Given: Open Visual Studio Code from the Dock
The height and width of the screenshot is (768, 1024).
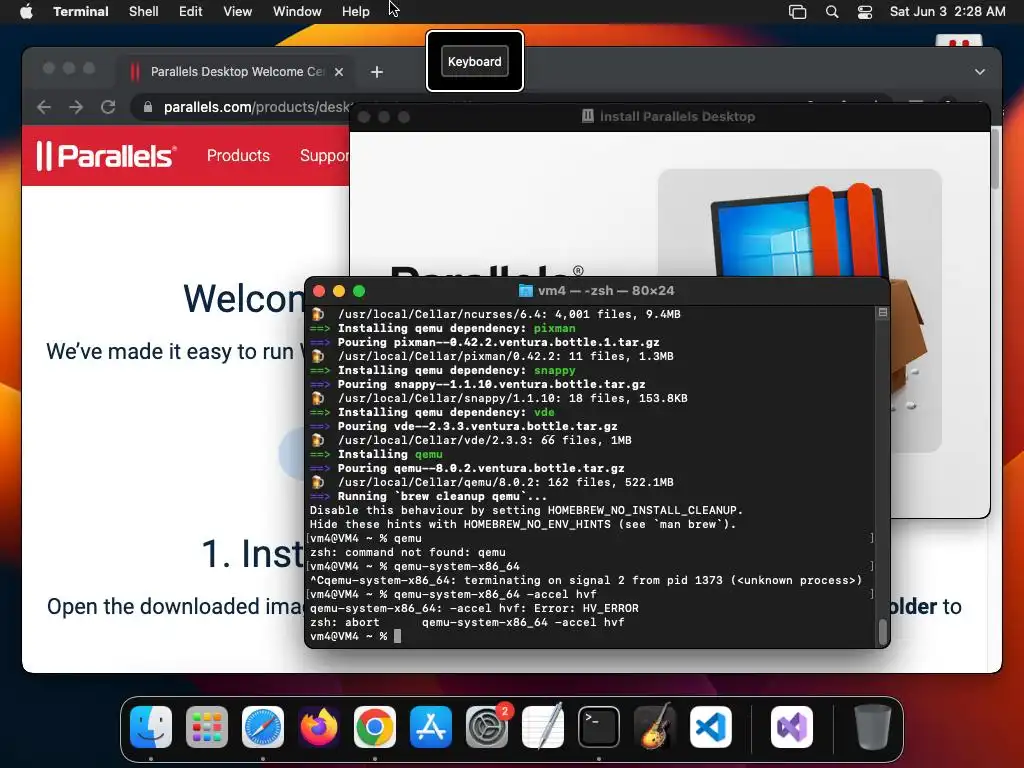Looking at the screenshot, I should 711,727.
